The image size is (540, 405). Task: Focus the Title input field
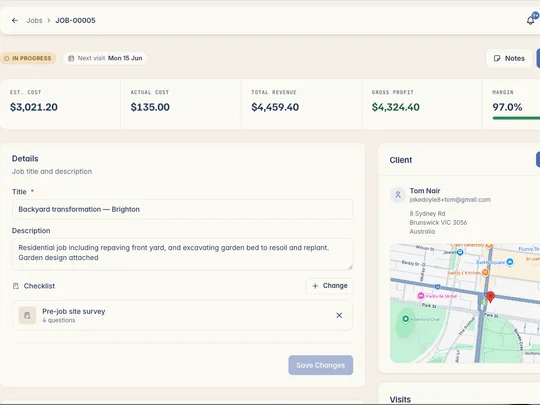click(x=183, y=209)
